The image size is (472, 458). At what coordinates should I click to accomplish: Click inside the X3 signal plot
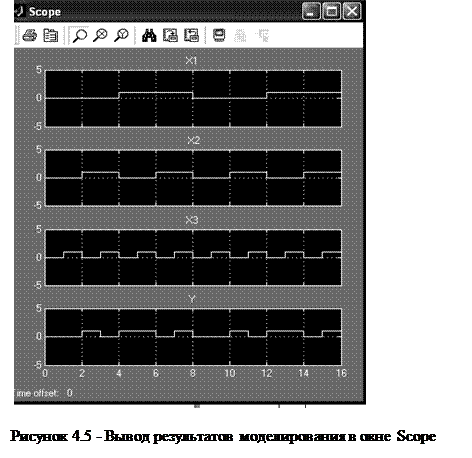pyautogui.click(x=193, y=257)
